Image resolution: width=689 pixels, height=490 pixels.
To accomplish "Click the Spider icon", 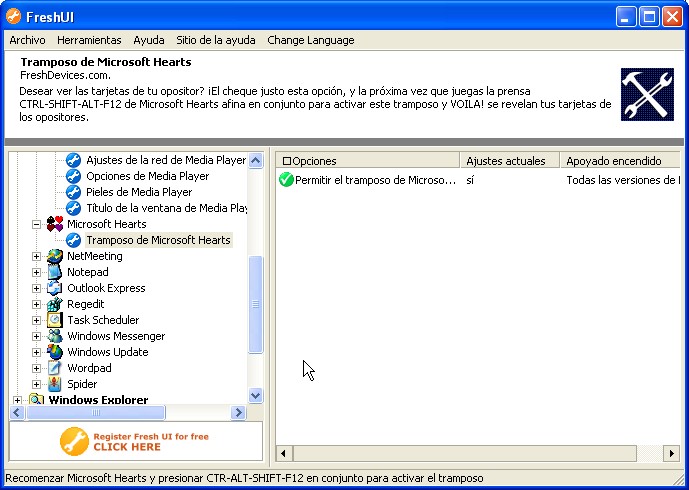I will pos(55,384).
